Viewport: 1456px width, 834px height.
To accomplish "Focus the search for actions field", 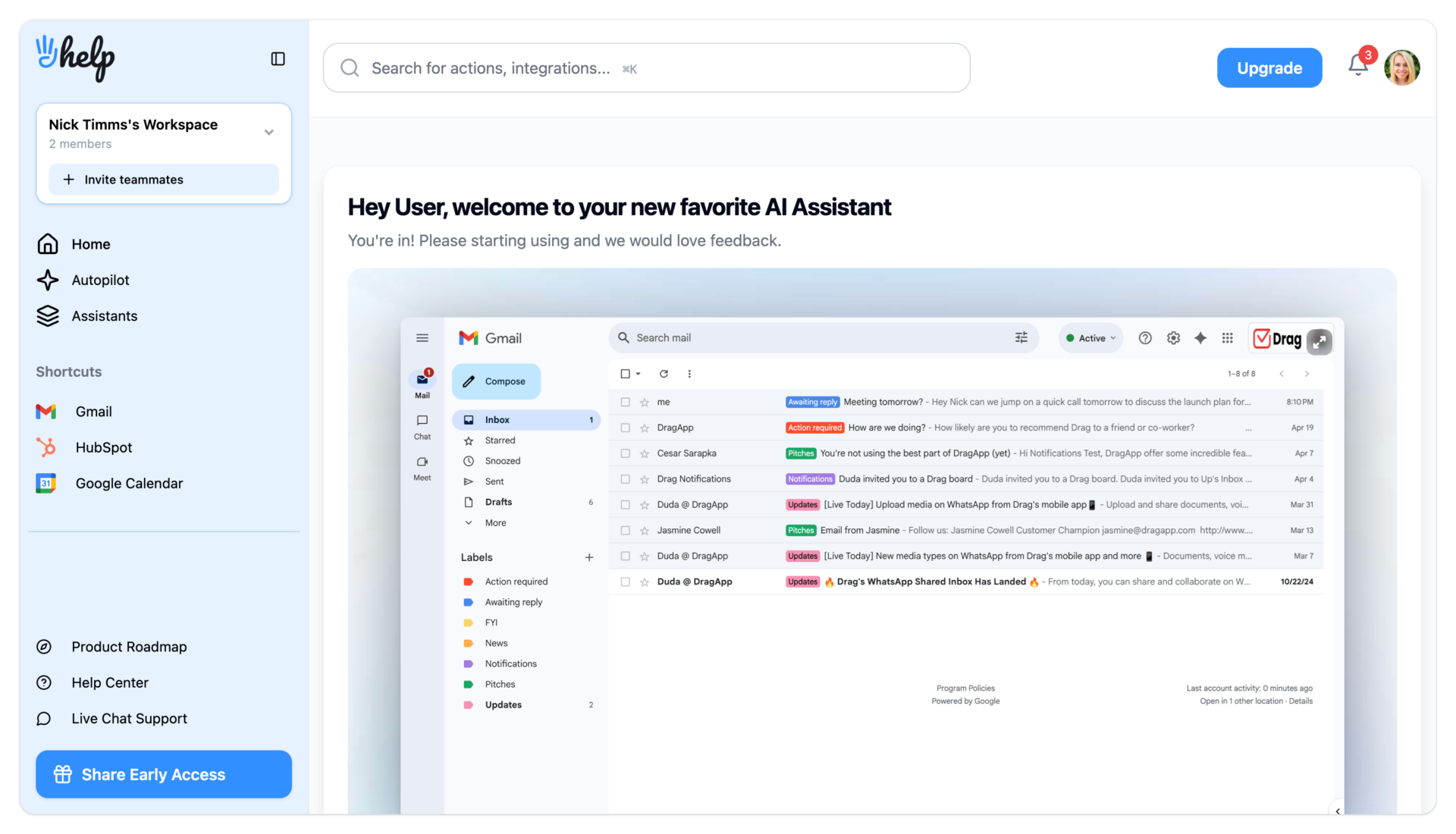I will click(x=647, y=68).
